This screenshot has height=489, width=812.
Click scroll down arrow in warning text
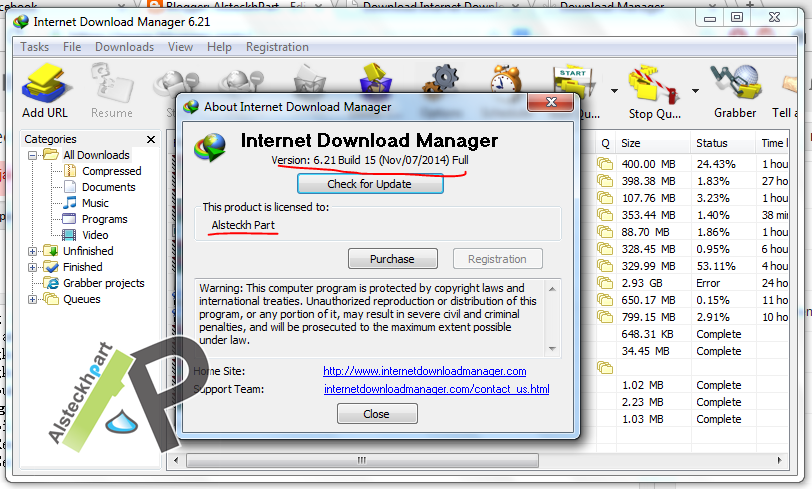point(552,349)
